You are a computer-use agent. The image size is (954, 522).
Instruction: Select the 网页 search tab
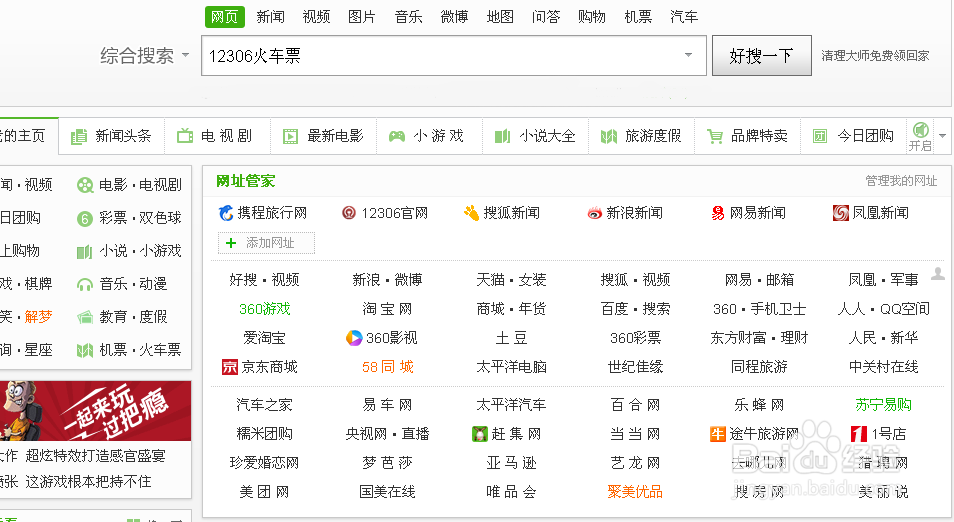pyautogui.click(x=225, y=16)
